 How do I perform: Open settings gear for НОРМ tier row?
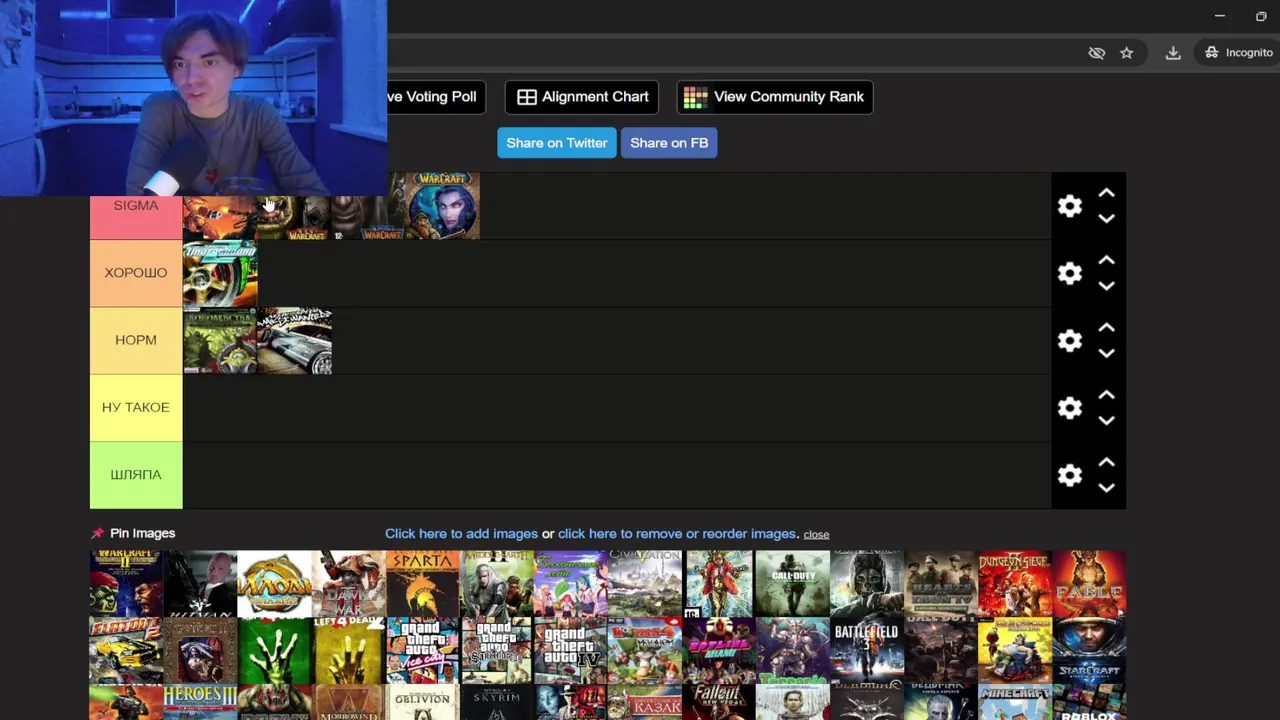click(1070, 340)
